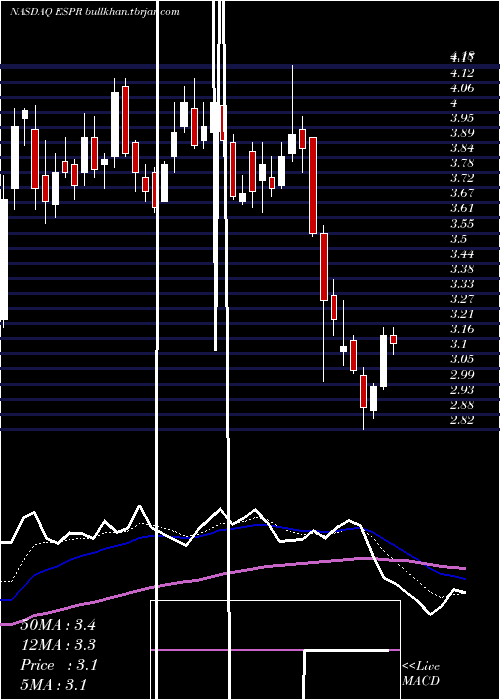Click the 3.55 price axis label
Screen dimensions: 500x700
[x=462, y=224]
